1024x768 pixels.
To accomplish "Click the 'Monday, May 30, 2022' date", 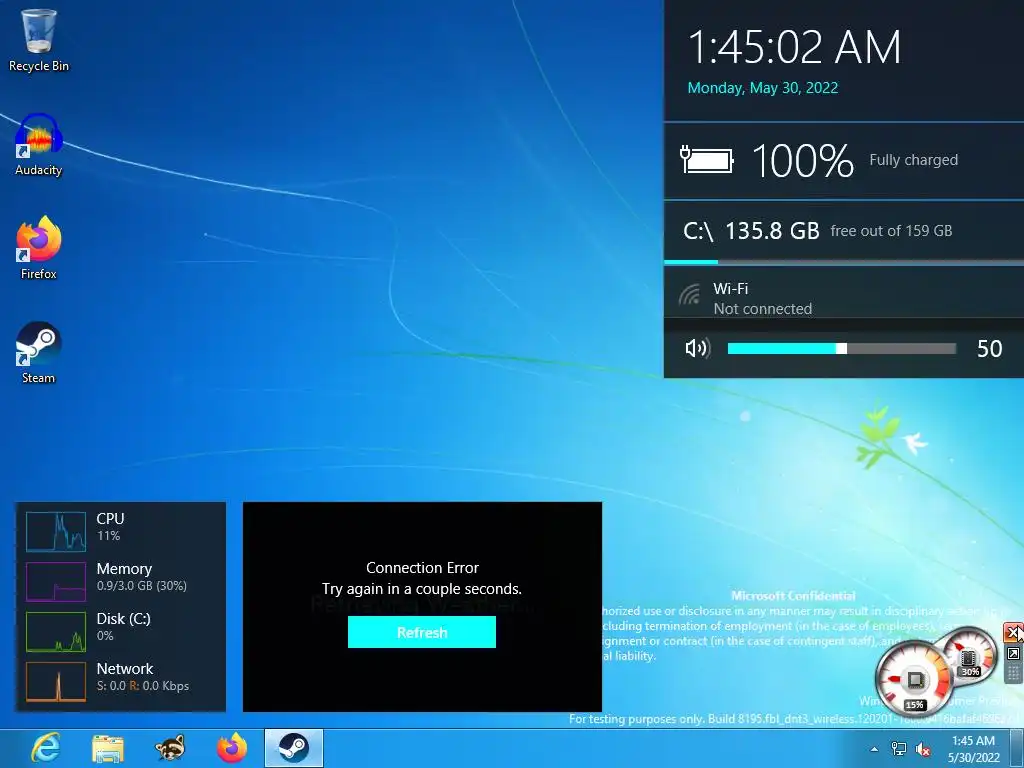I will tap(763, 88).
